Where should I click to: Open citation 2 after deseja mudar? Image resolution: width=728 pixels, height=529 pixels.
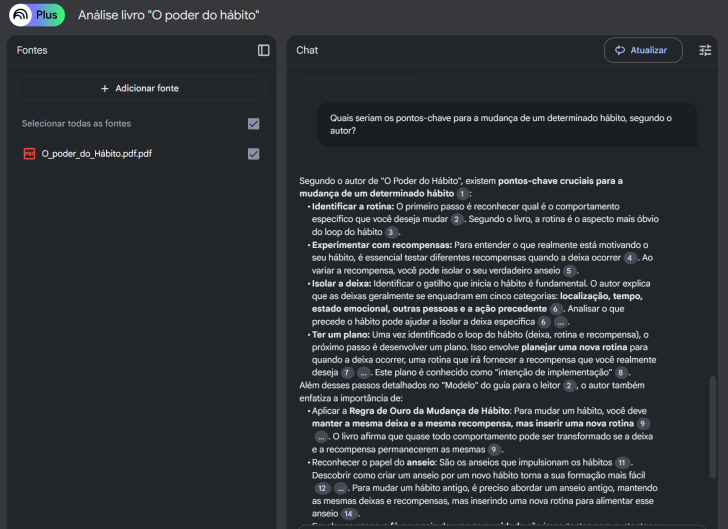click(457, 219)
